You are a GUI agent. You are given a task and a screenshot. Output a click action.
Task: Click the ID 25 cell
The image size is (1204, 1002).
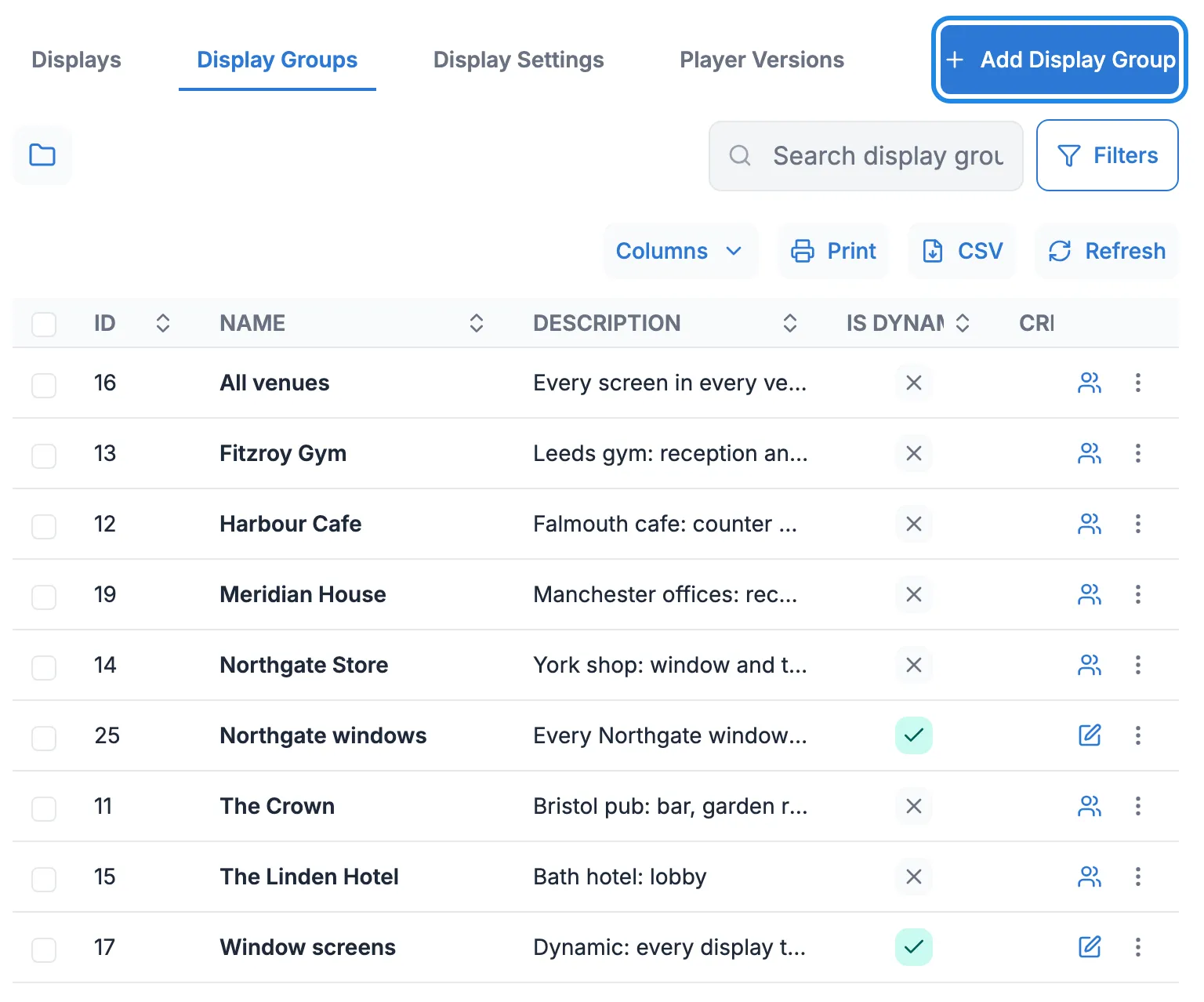(107, 735)
